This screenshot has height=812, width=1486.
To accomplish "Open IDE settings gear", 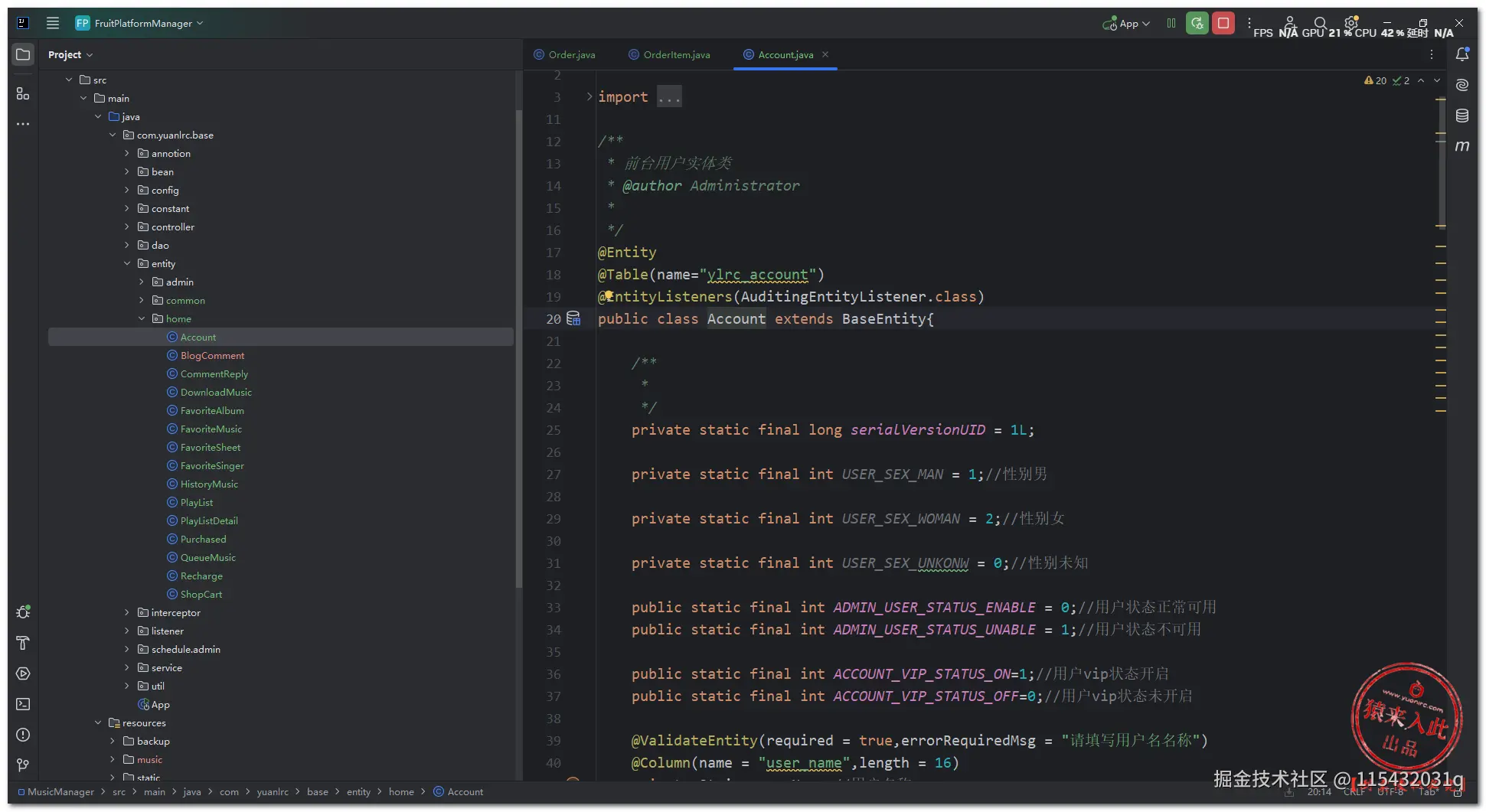I will [x=1351, y=22].
